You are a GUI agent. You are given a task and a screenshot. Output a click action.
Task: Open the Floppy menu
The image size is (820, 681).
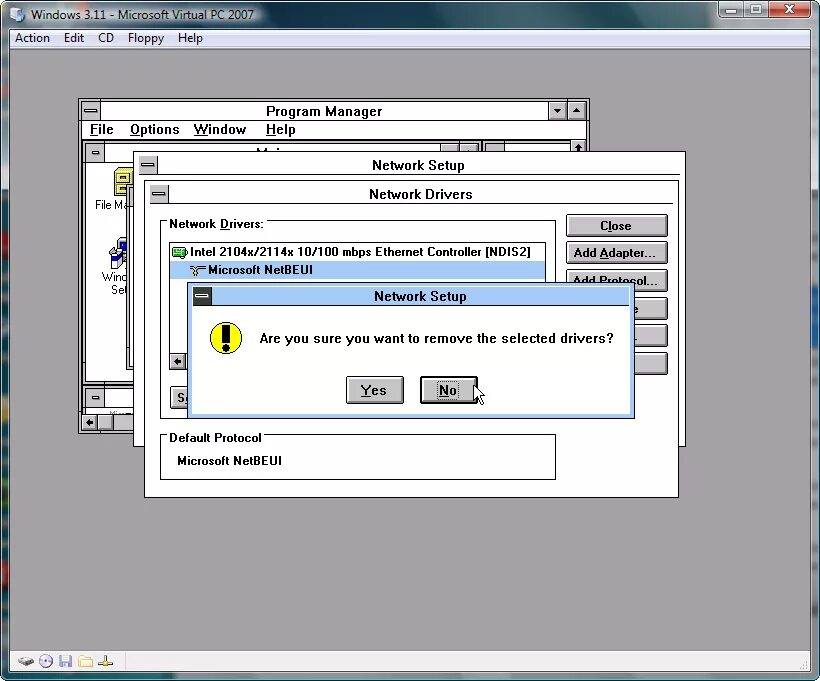coord(146,38)
